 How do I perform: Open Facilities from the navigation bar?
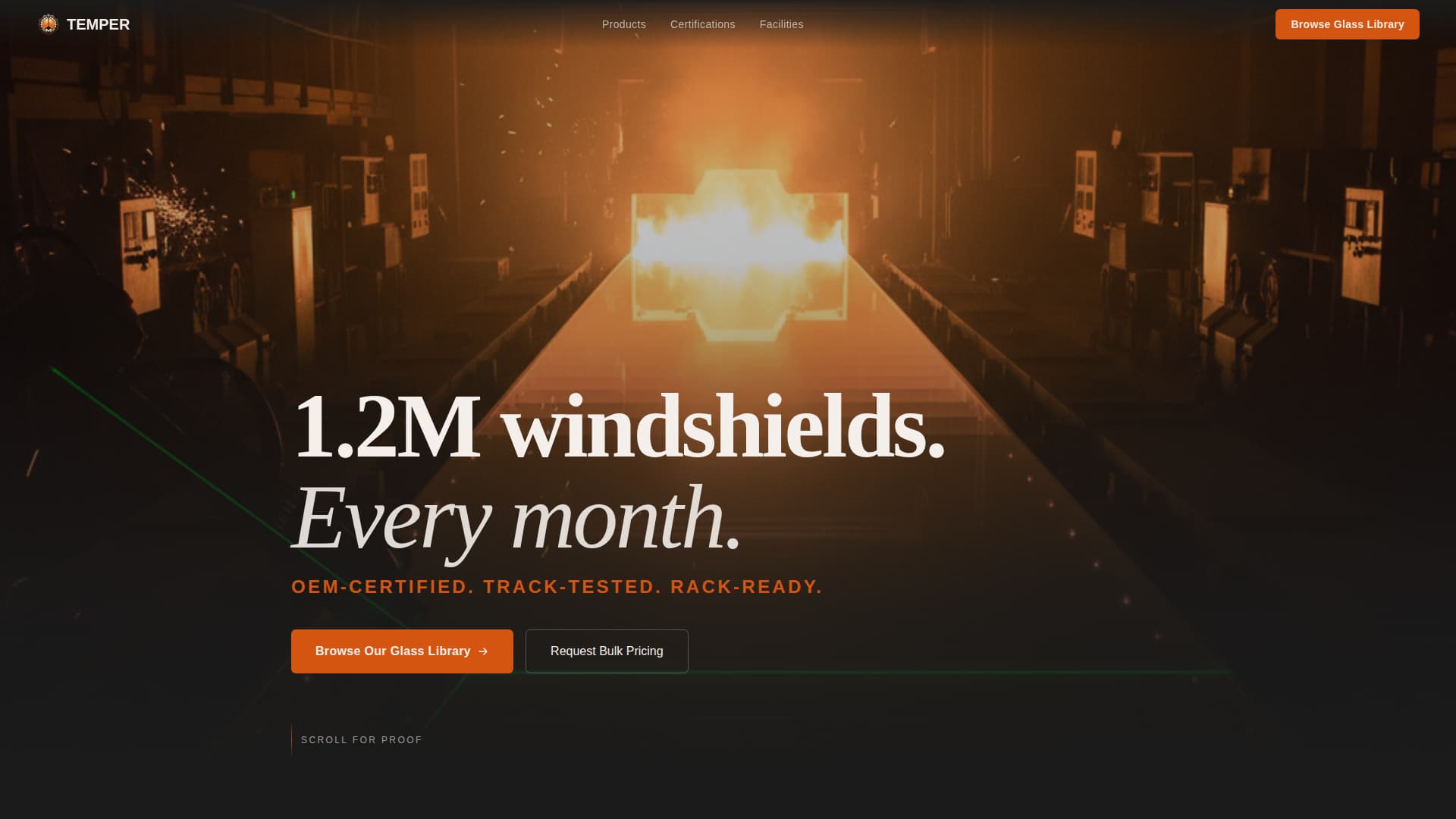(x=781, y=24)
